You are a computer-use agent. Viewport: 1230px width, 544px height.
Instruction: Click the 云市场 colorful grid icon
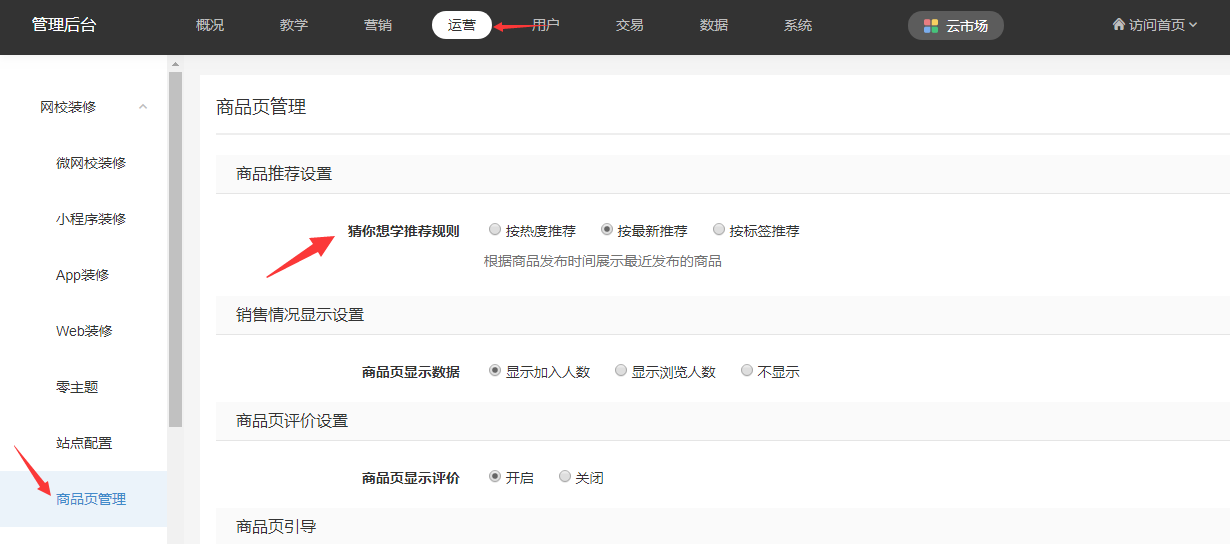(931, 26)
